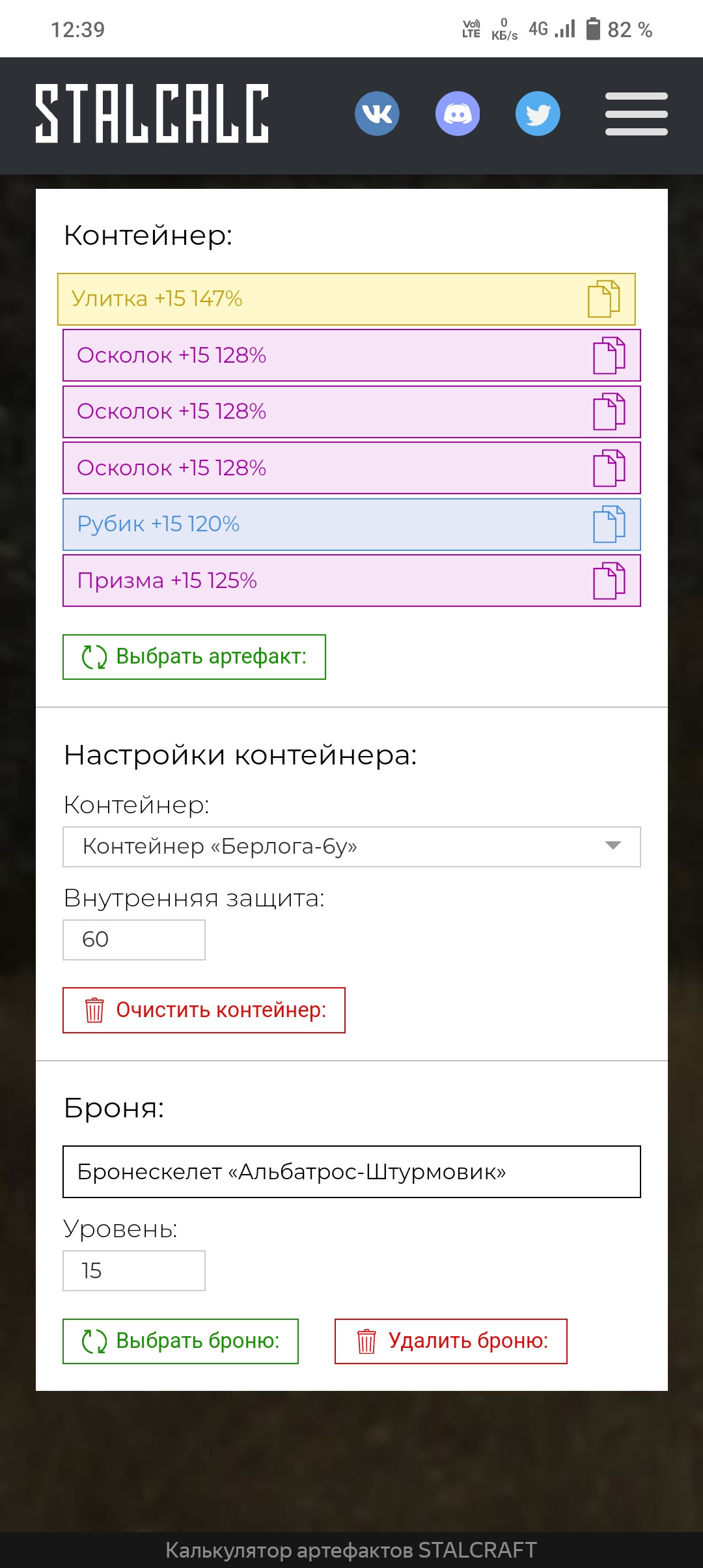
Task: Click the Выбрать броню button
Action: [180, 1341]
